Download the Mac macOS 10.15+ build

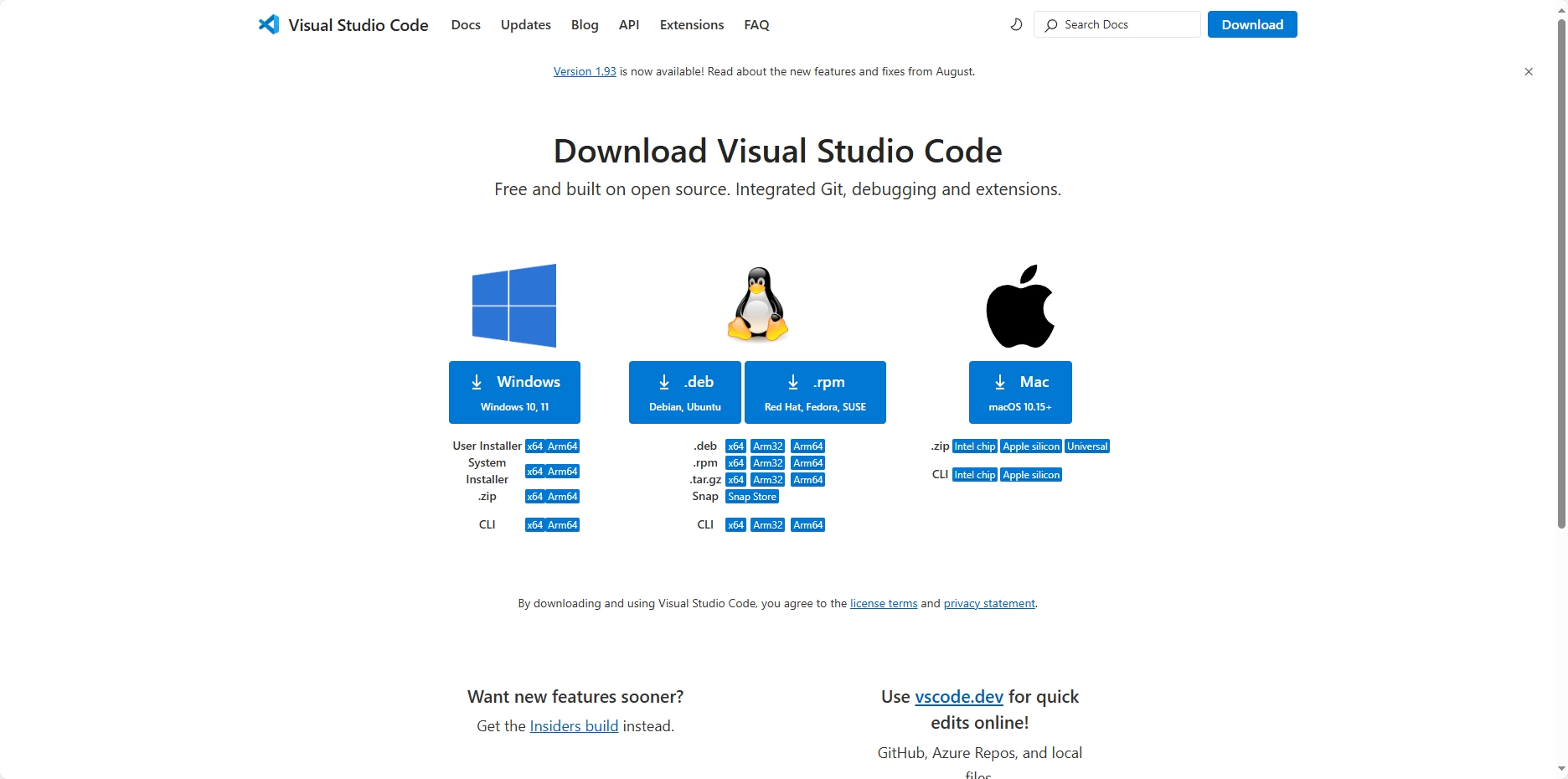click(1020, 392)
